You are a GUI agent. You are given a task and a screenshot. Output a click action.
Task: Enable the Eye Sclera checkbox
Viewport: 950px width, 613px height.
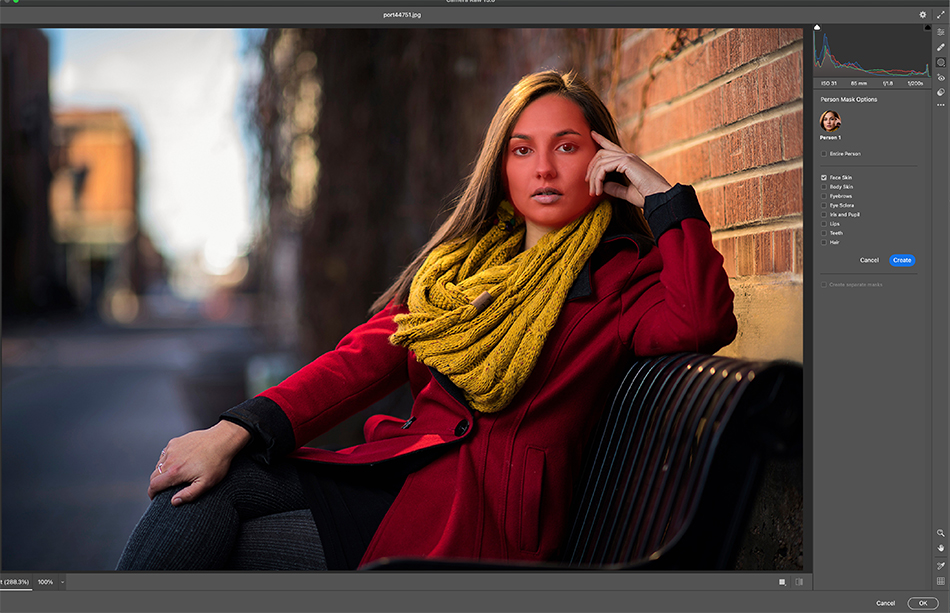pyautogui.click(x=823, y=205)
